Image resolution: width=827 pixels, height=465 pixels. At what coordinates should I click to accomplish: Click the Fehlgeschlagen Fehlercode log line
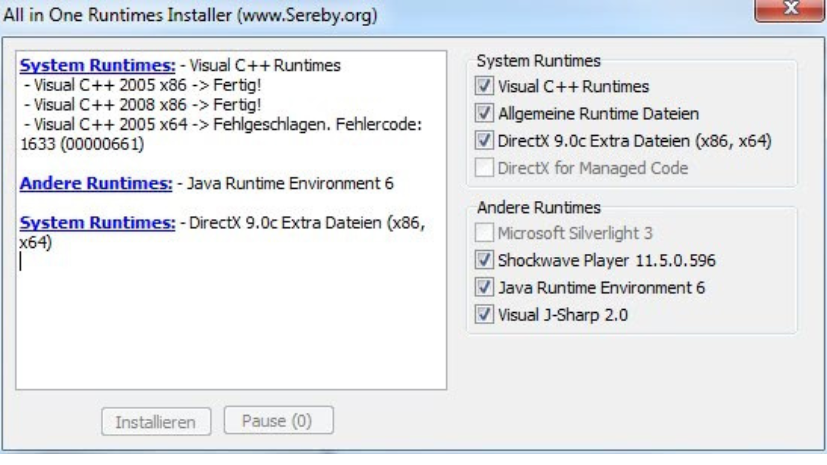pos(225,126)
